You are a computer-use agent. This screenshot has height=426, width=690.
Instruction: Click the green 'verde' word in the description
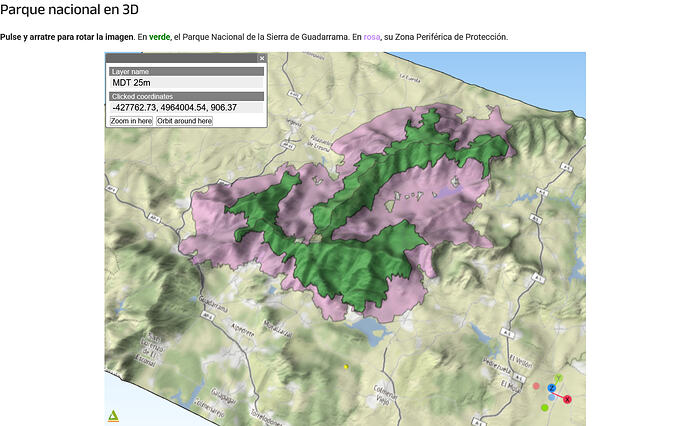click(159, 37)
